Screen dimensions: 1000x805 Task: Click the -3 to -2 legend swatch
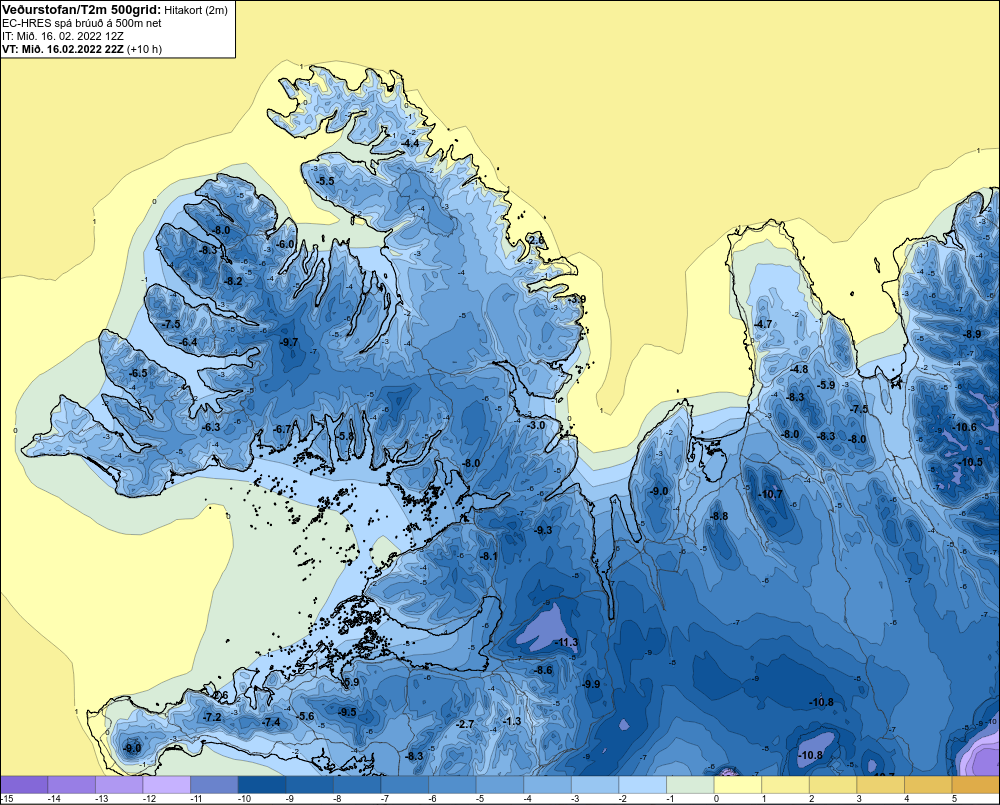pos(595,785)
